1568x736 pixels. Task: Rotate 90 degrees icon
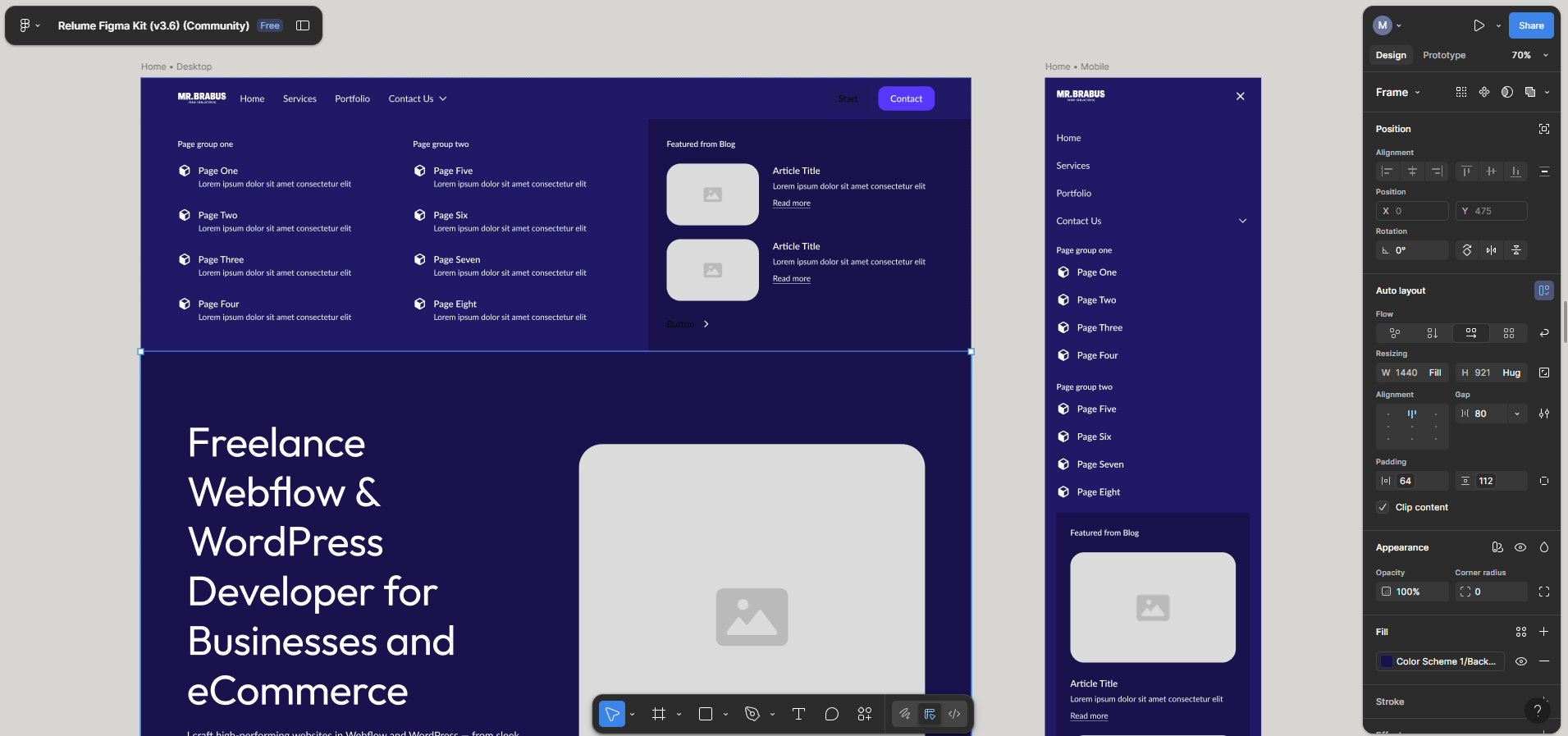(x=1467, y=250)
